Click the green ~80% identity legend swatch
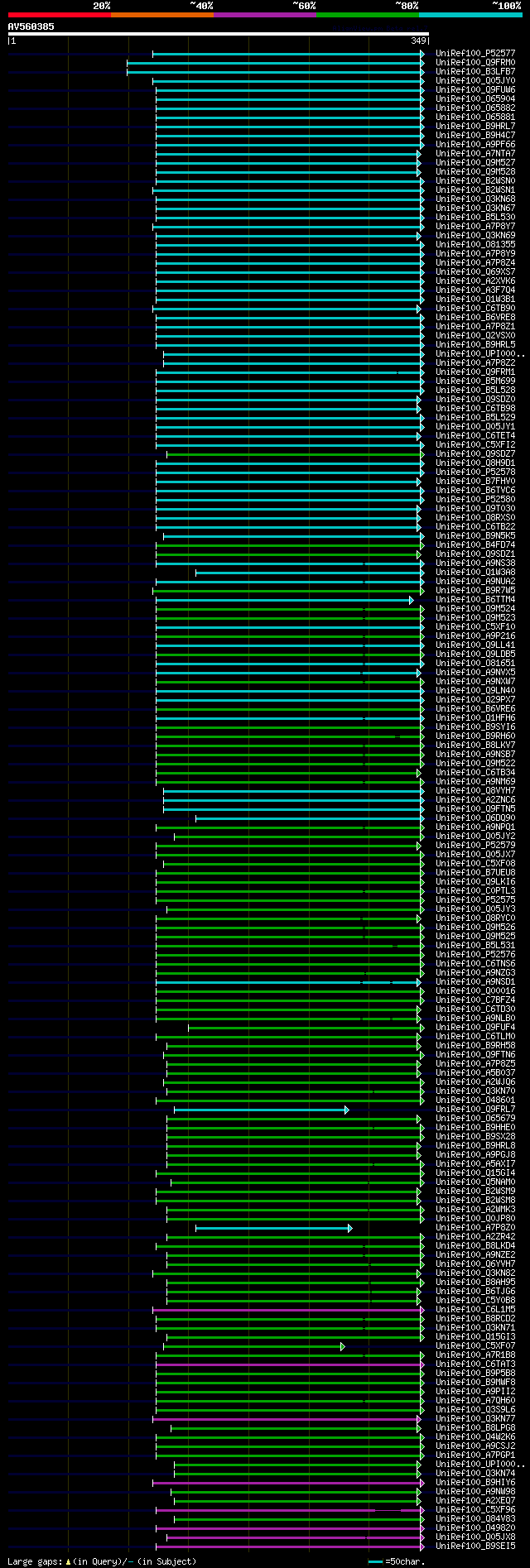 coord(368,15)
